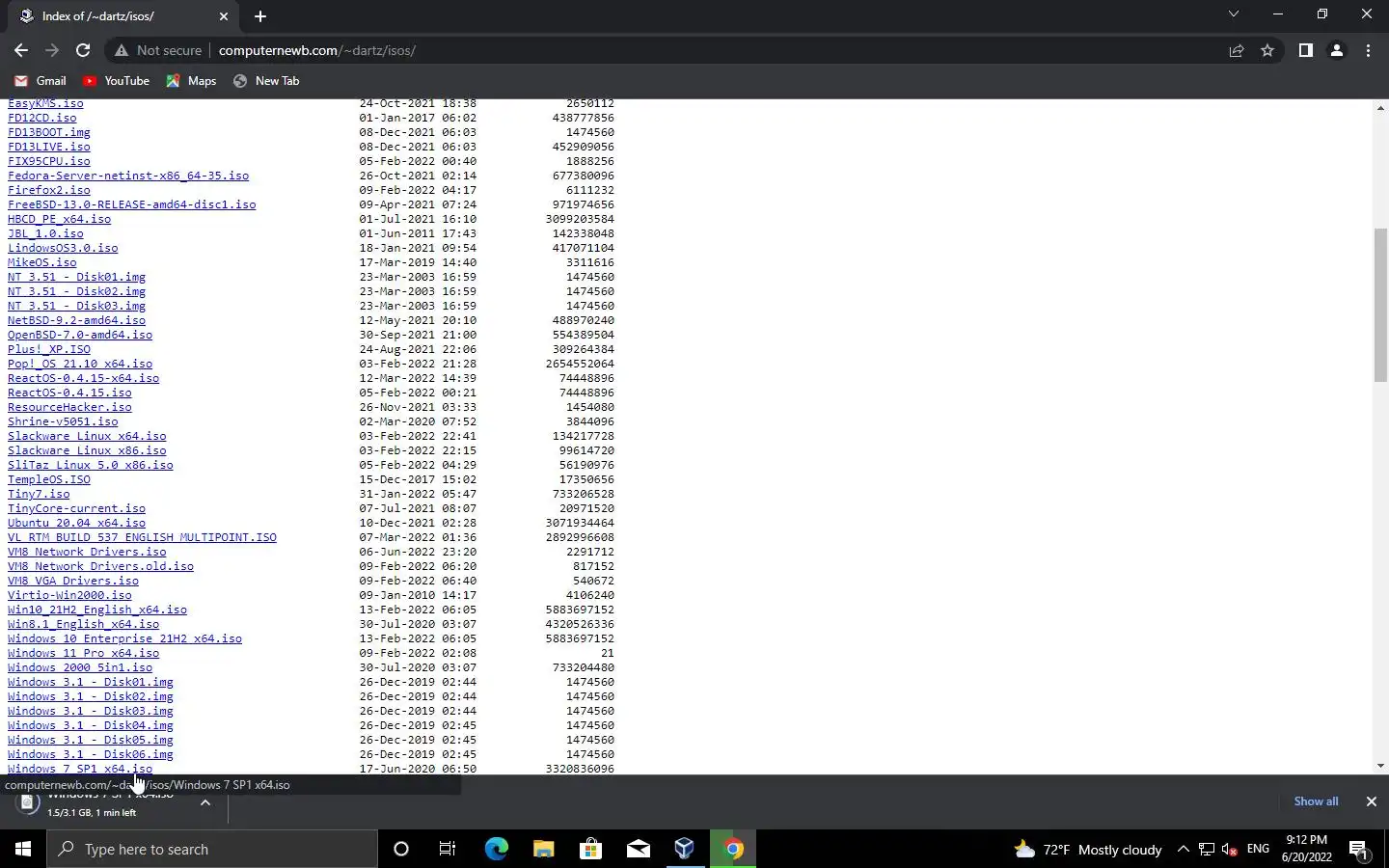Close the Index of /~dartz/isos/ tab
1389x868 pixels.
(x=224, y=15)
